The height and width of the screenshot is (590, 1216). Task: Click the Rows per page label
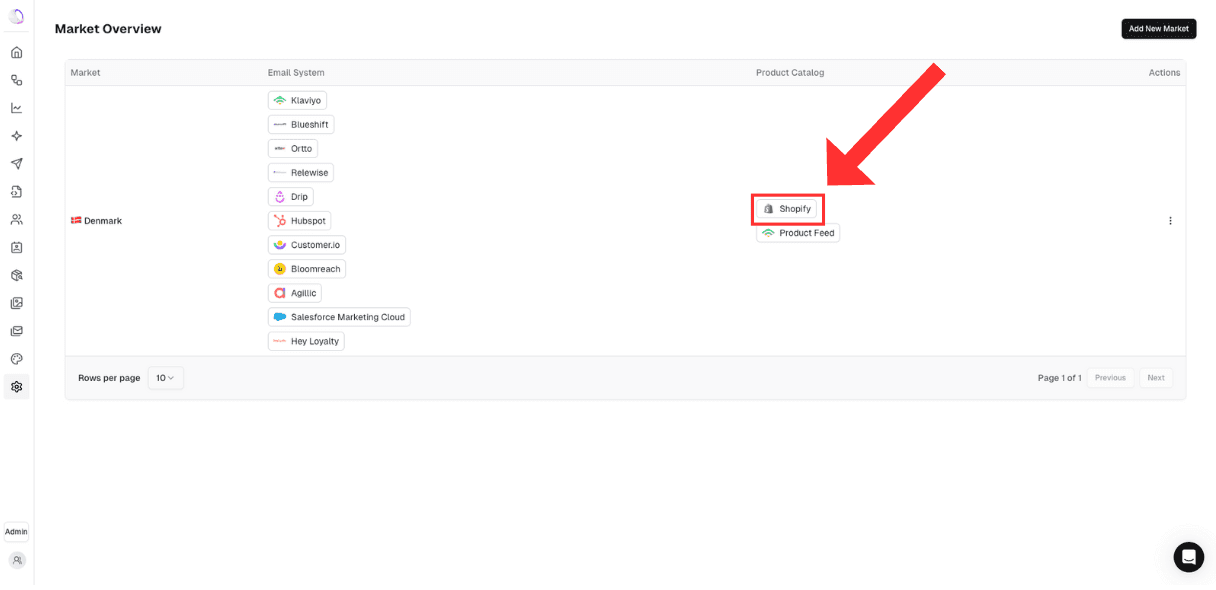click(x=109, y=378)
